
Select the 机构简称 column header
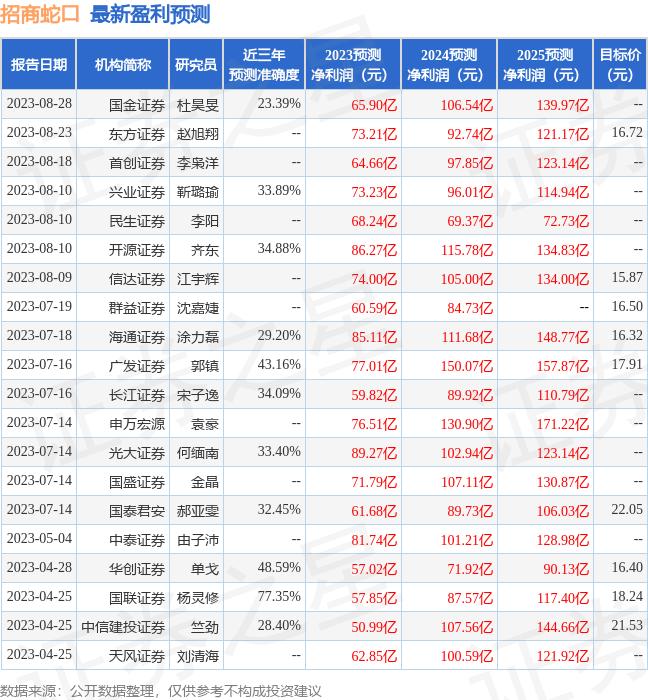(x=123, y=65)
